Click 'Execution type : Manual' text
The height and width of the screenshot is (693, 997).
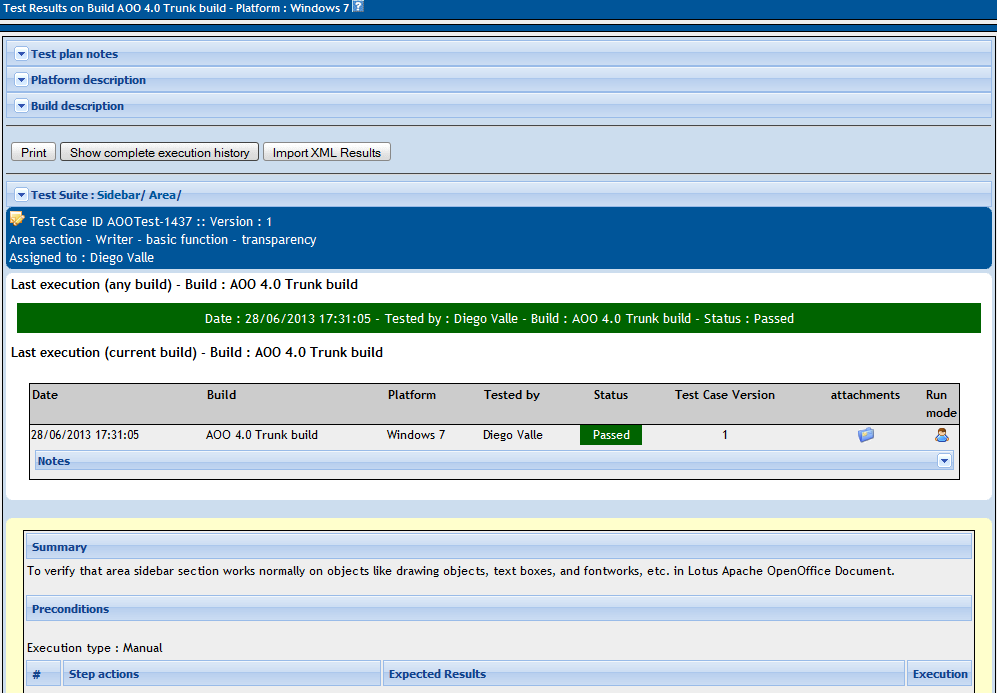click(95, 648)
